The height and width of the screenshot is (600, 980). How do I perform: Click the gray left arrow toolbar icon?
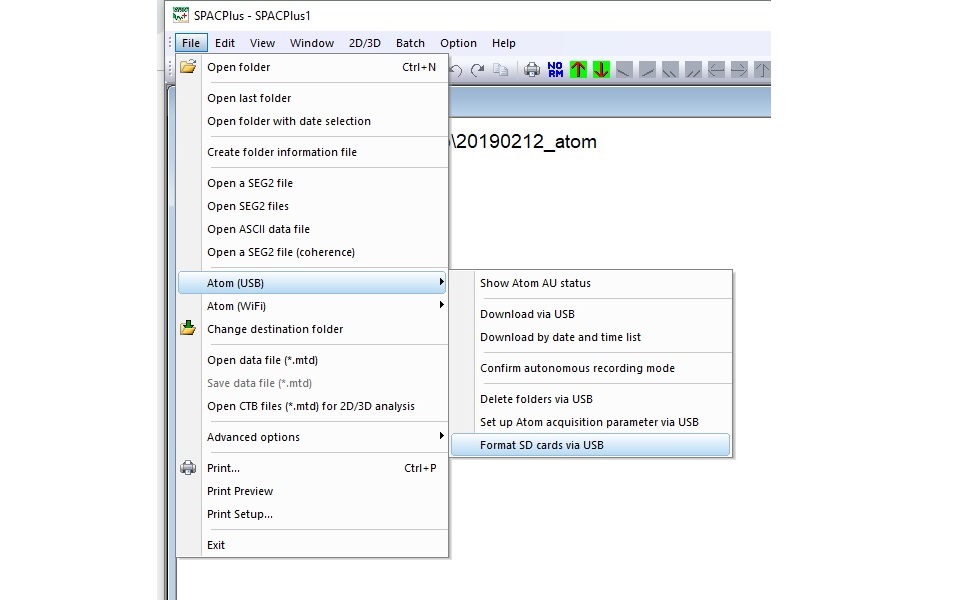click(716, 69)
